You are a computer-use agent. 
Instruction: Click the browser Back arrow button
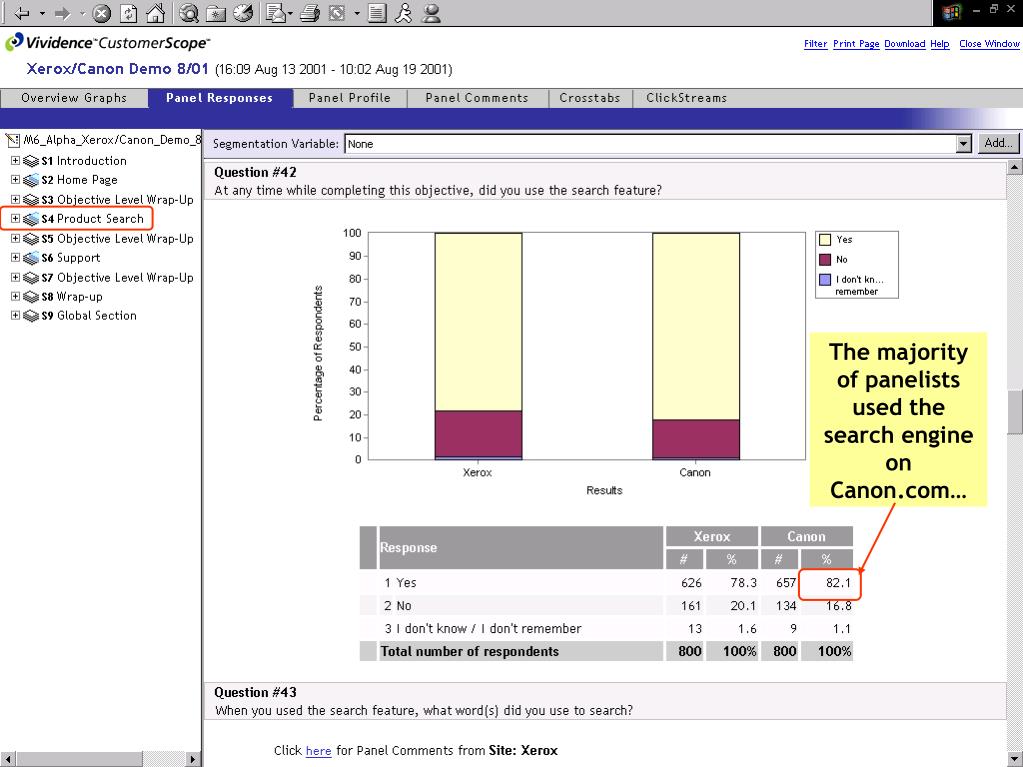click(x=22, y=13)
